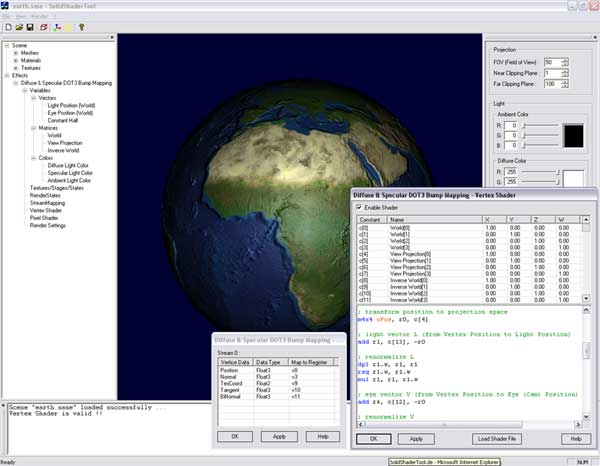This screenshot has width=600, height=466.
Task: Click the Ambient Color R slider
Action: pos(541,125)
